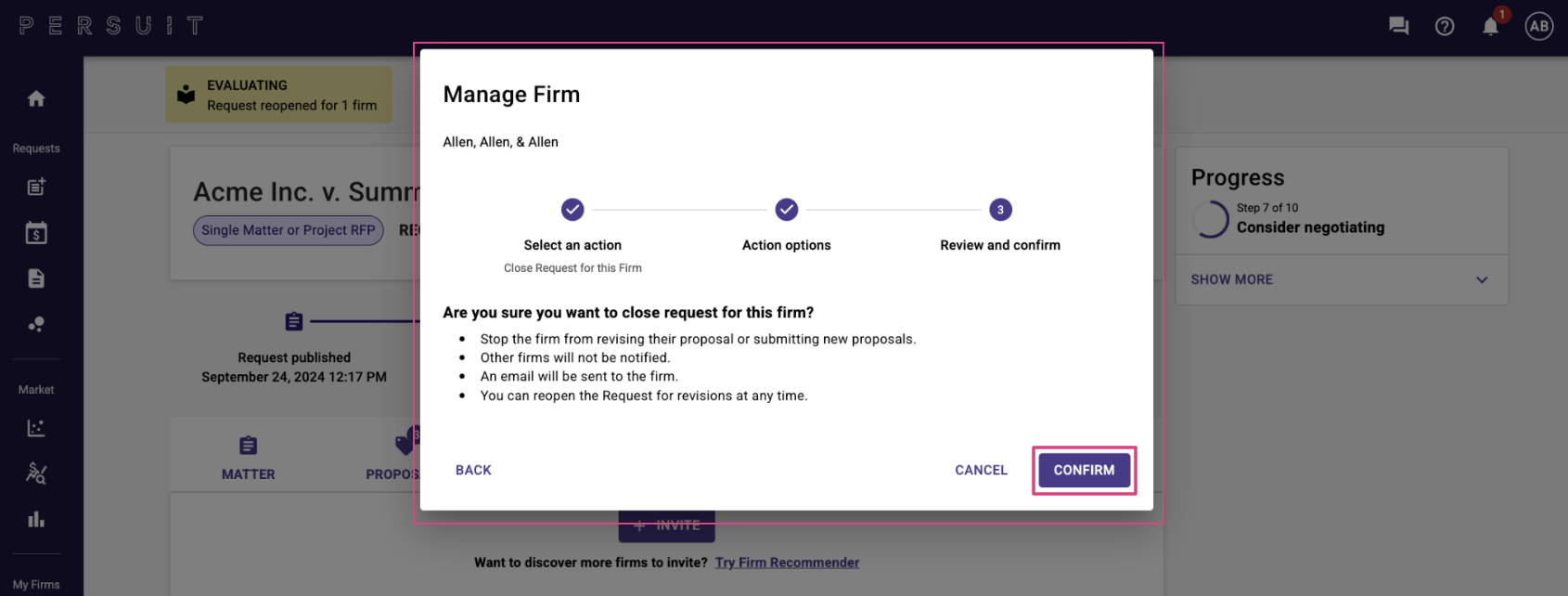Image resolution: width=1568 pixels, height=596 pixels.
Task: Switch to the Matter tab
Action: (x=249, y=459)
